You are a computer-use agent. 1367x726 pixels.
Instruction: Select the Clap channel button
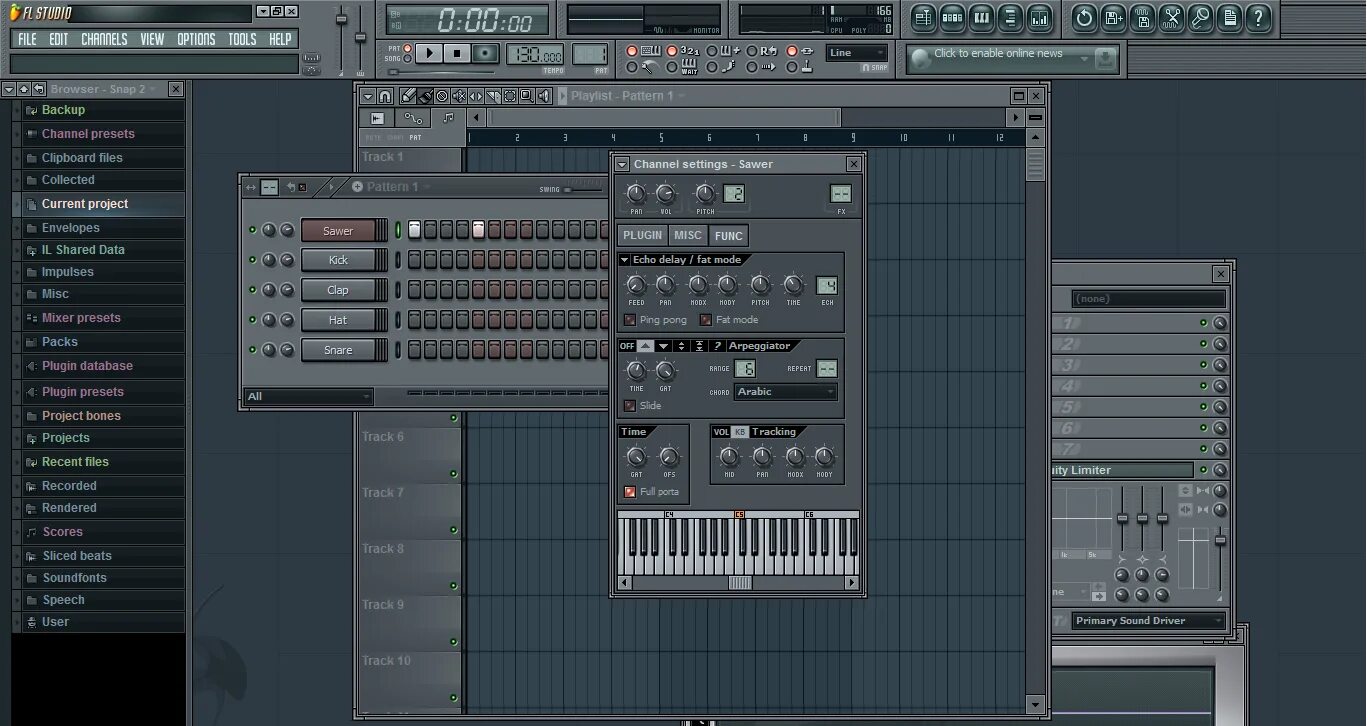coord(338,290)
